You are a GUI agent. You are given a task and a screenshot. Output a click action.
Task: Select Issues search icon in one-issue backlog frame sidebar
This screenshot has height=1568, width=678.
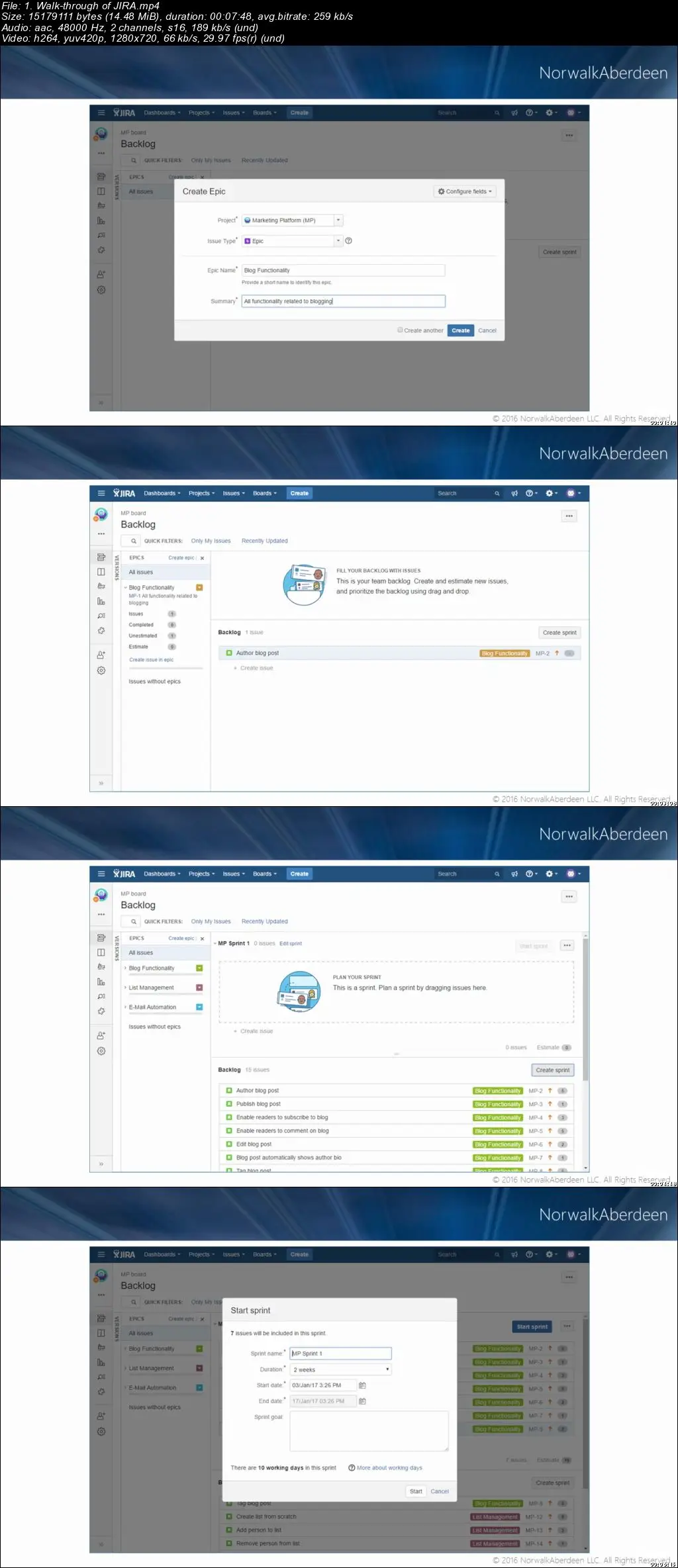101,616
